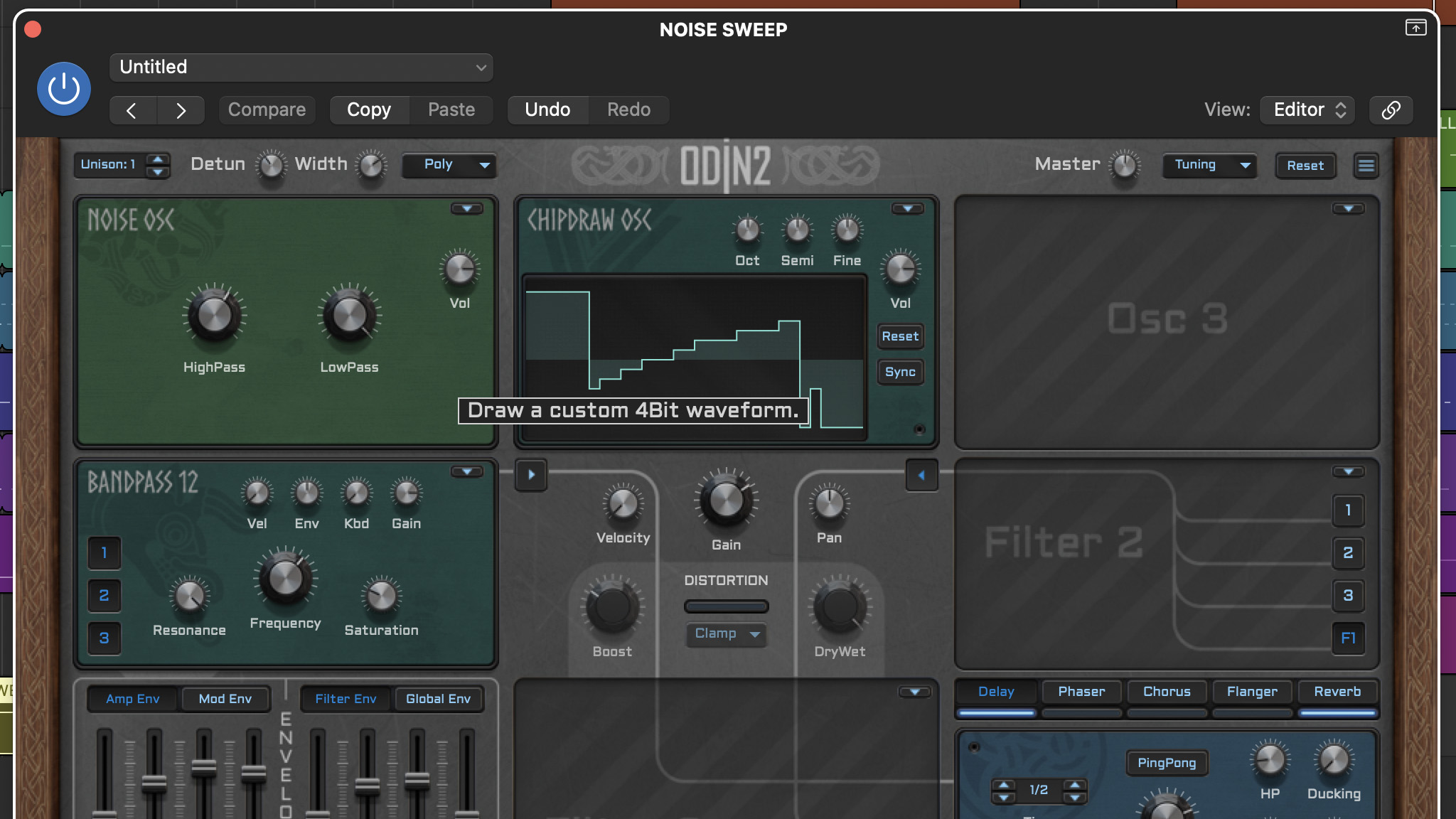
Task: Toggle Filter 2 oscillator 2 input
Action: pos(1348,552)
